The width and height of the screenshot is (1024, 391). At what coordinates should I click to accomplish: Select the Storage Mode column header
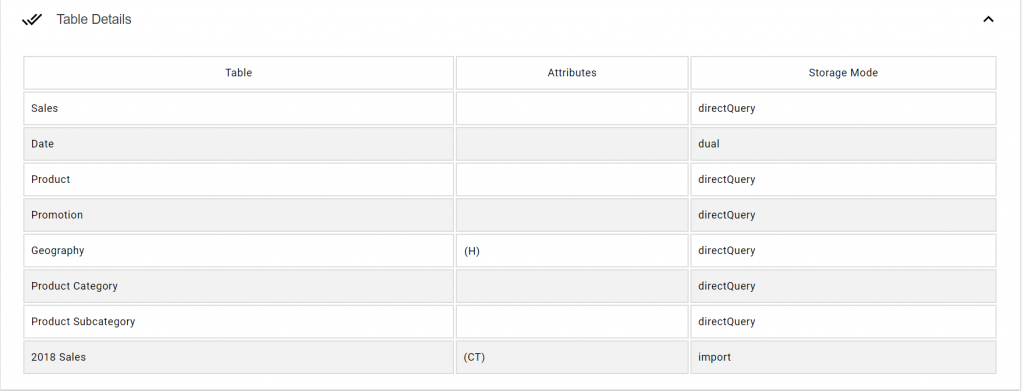coord(843,72)
